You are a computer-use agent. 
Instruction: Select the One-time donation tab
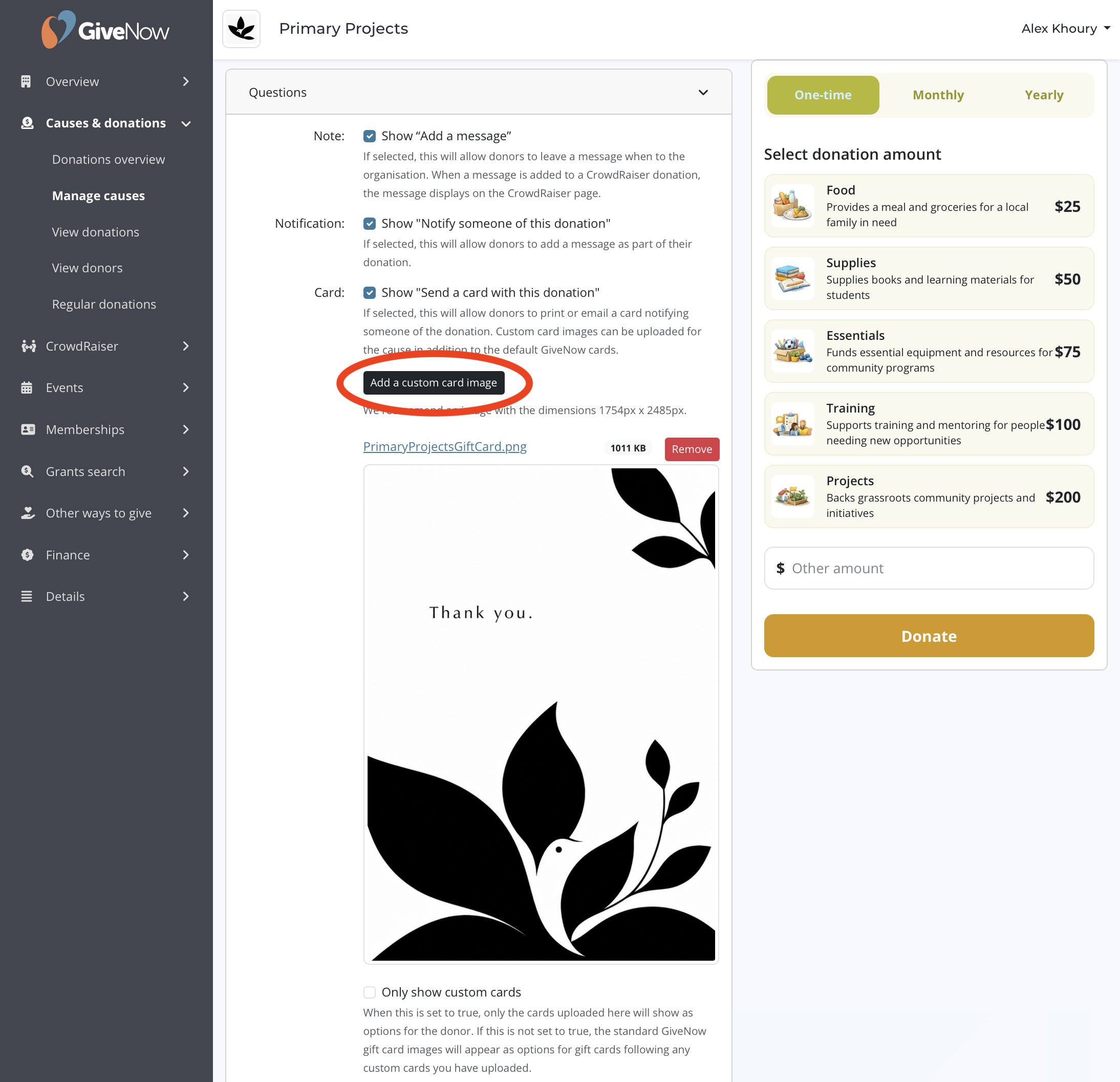(823, 95)
